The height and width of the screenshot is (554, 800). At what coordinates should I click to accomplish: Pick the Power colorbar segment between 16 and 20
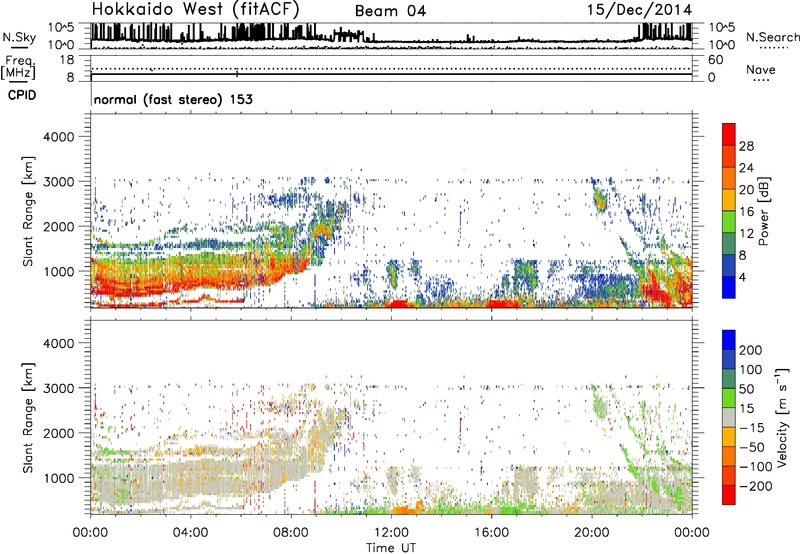click(729, 200)
